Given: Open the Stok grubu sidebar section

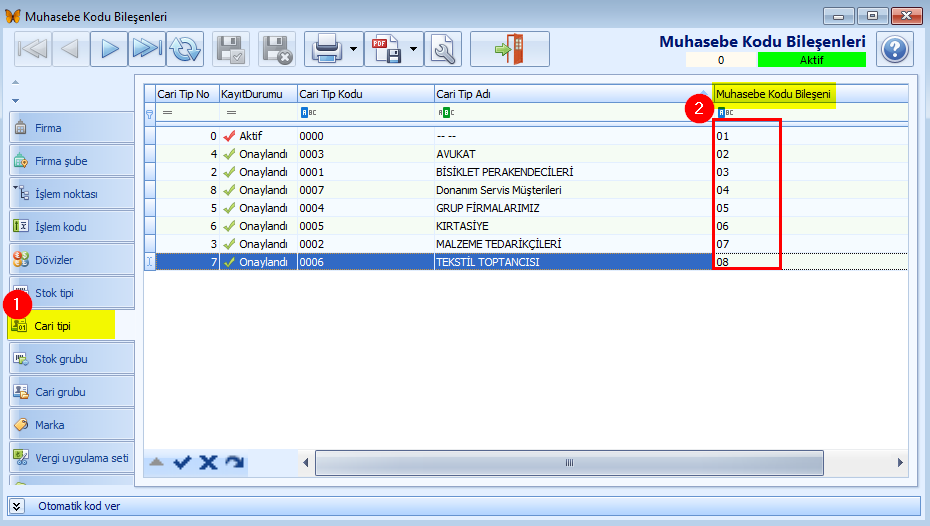Looking at the screenshot, I should tap(72, 359).
